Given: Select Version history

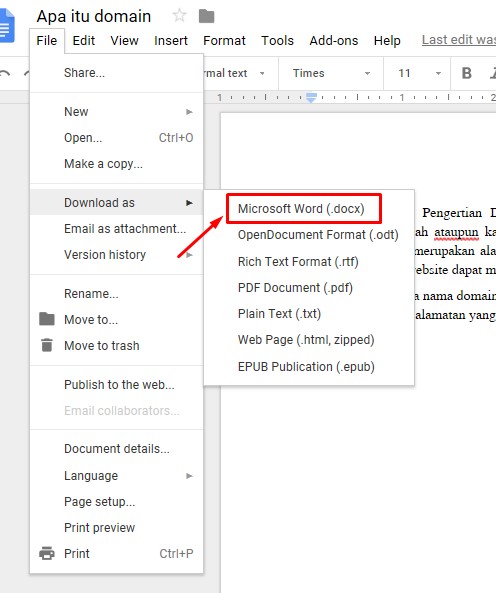Looking at the screenshot, I should pyautogui.click(x=116, y=255).
